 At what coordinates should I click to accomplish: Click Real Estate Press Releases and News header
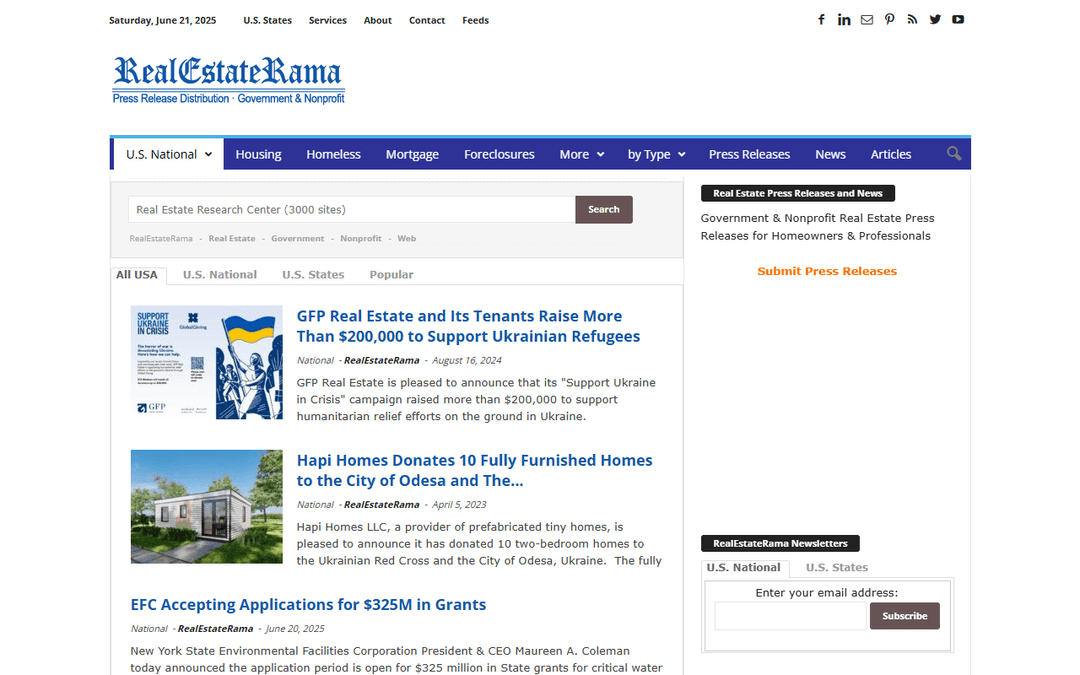[x=798, y=194]
